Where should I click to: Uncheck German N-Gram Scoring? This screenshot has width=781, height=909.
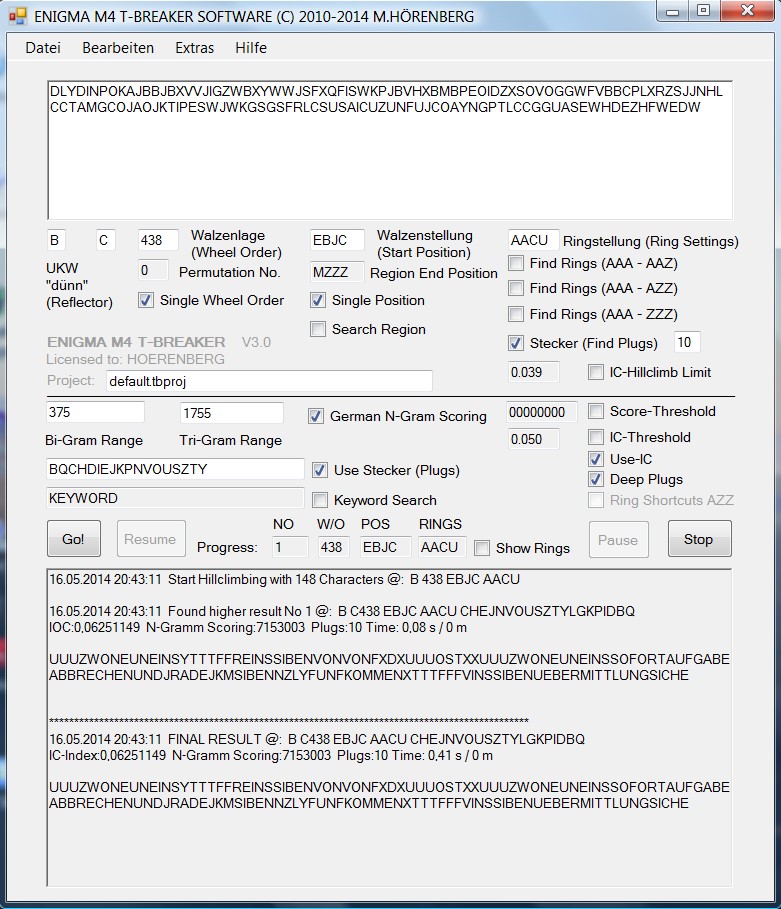click(316, 416)
